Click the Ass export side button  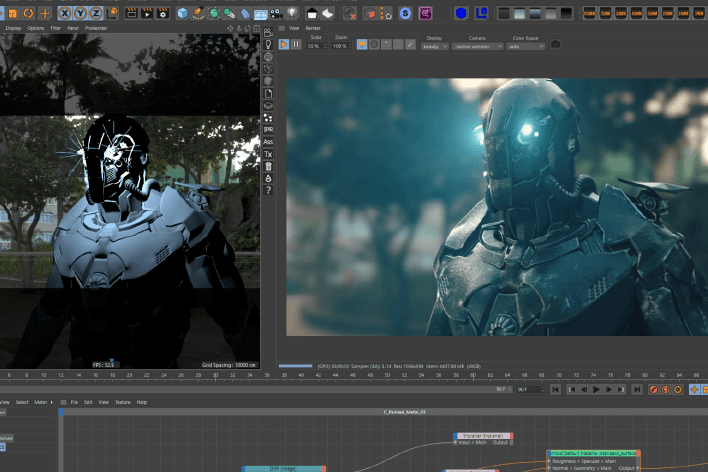pos(268,142)
